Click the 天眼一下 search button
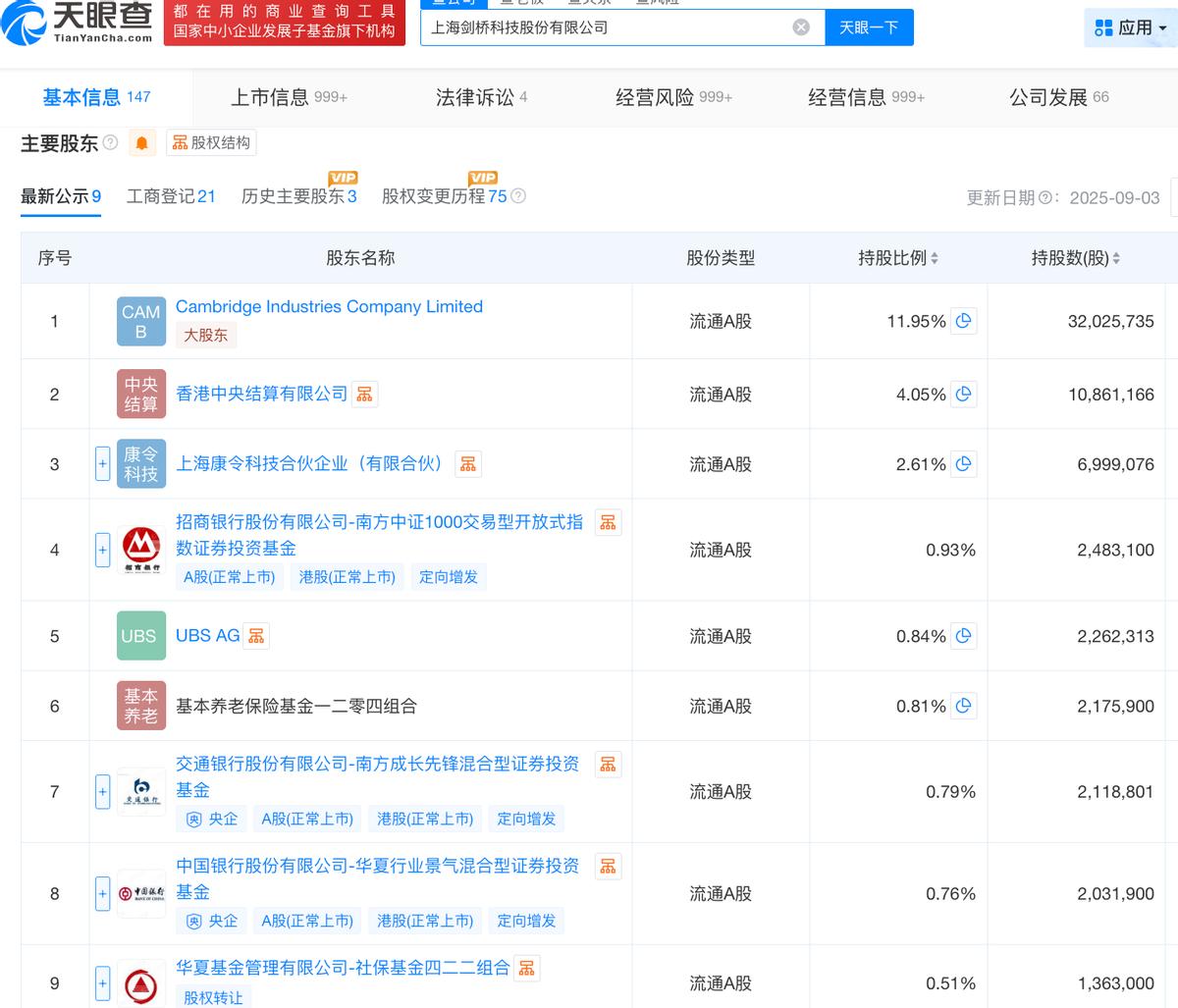The image size is (1178, 1008). [869, 27]
